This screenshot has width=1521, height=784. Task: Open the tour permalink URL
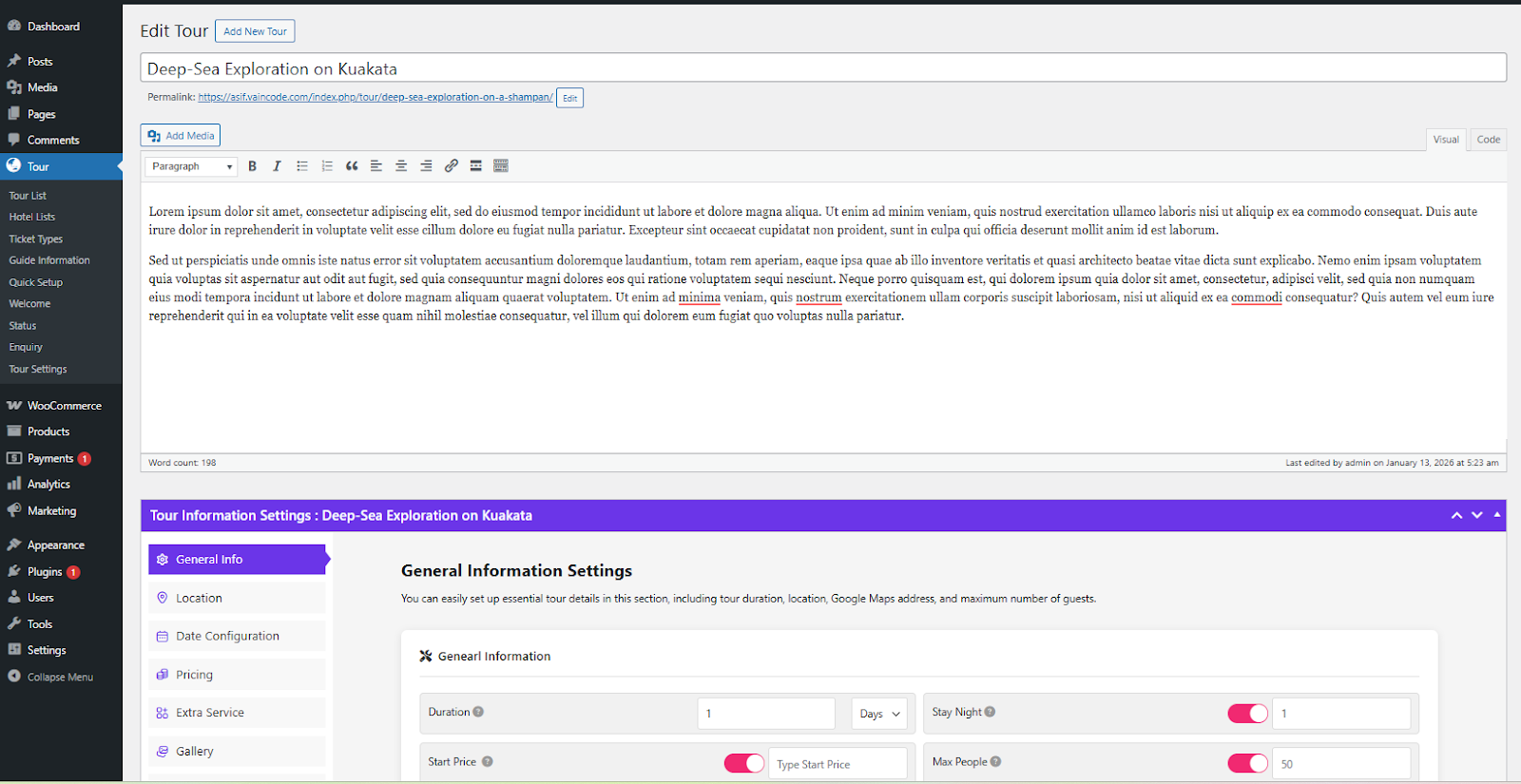[x=375, y=97]
